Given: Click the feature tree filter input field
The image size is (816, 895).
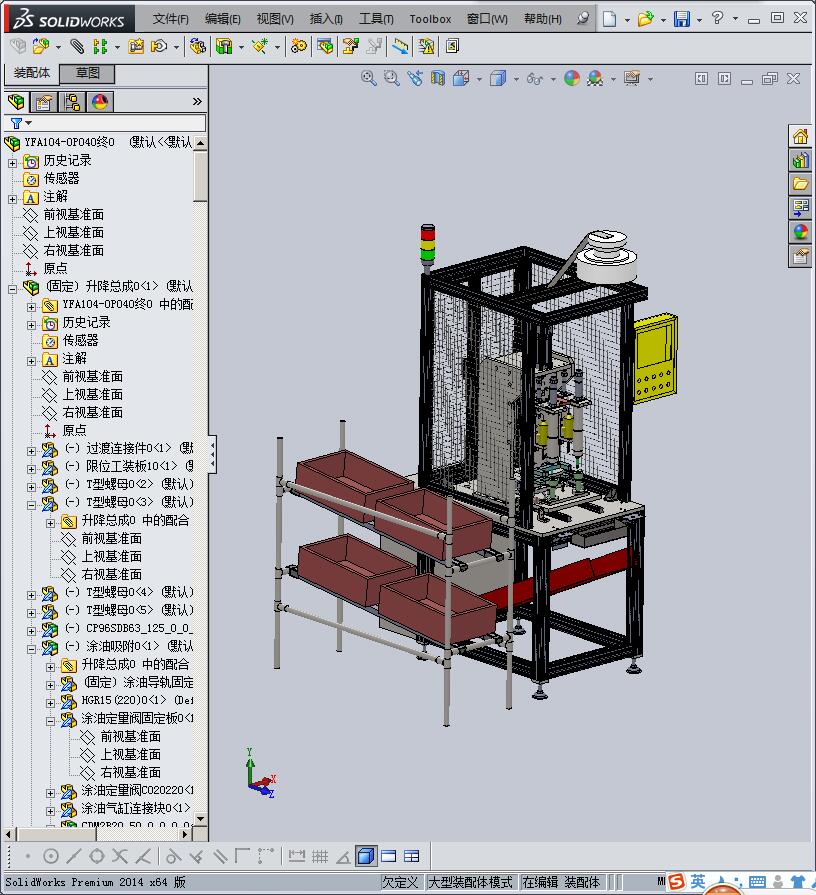Looking at the screenshot, I should pos(105,123).
